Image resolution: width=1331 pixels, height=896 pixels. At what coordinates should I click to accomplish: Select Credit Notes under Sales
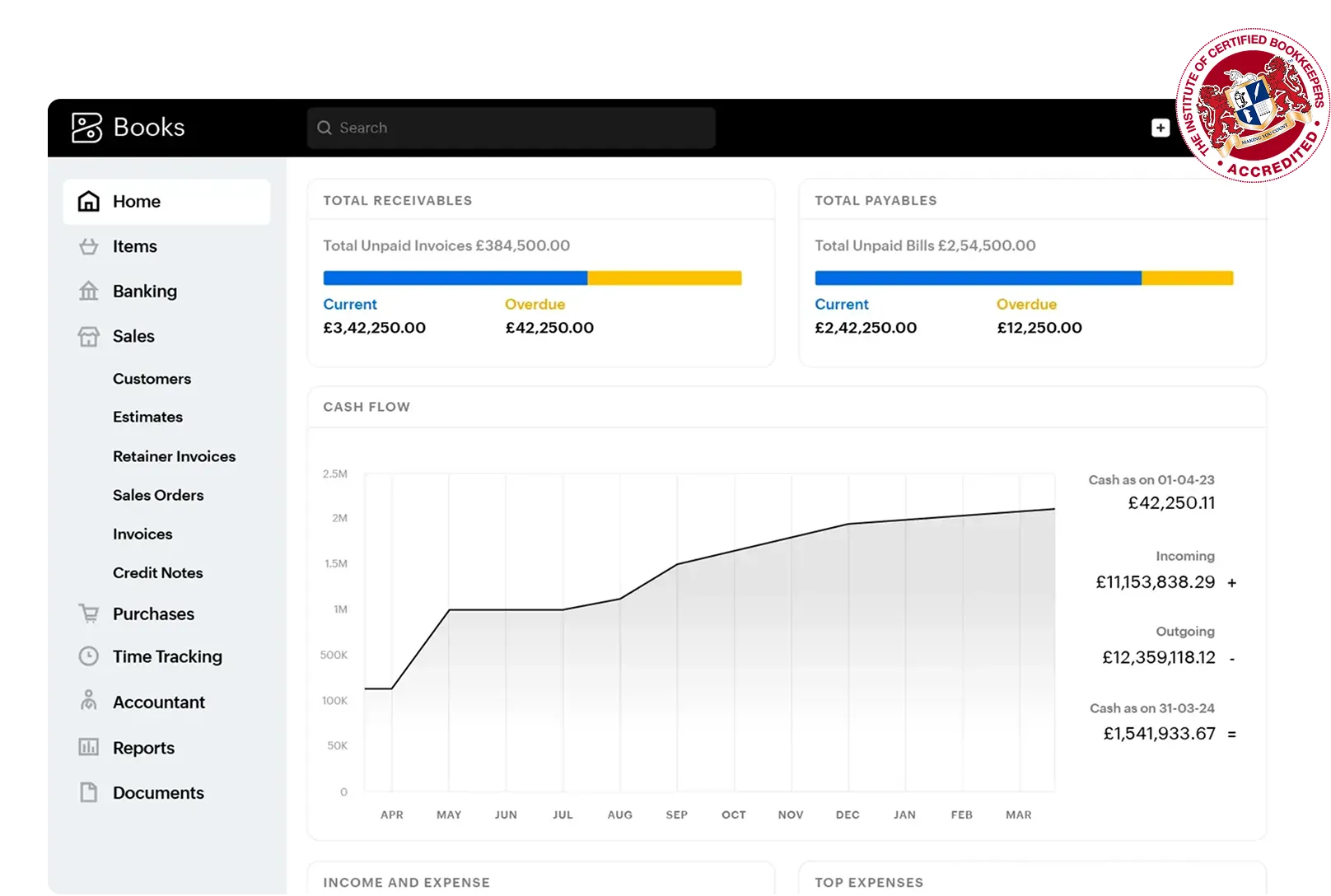(x=157, y=572)
